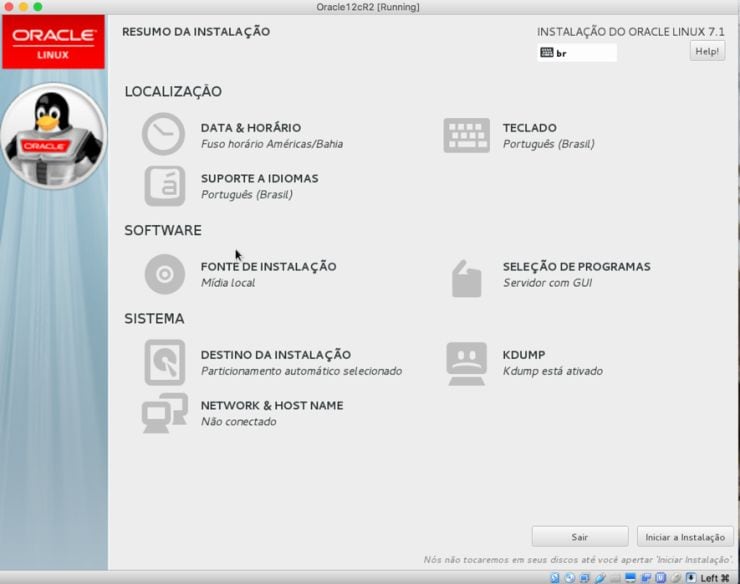740x584 pixels.
Task: Click the SOFTWARE section heading
Action: (163, 230)
